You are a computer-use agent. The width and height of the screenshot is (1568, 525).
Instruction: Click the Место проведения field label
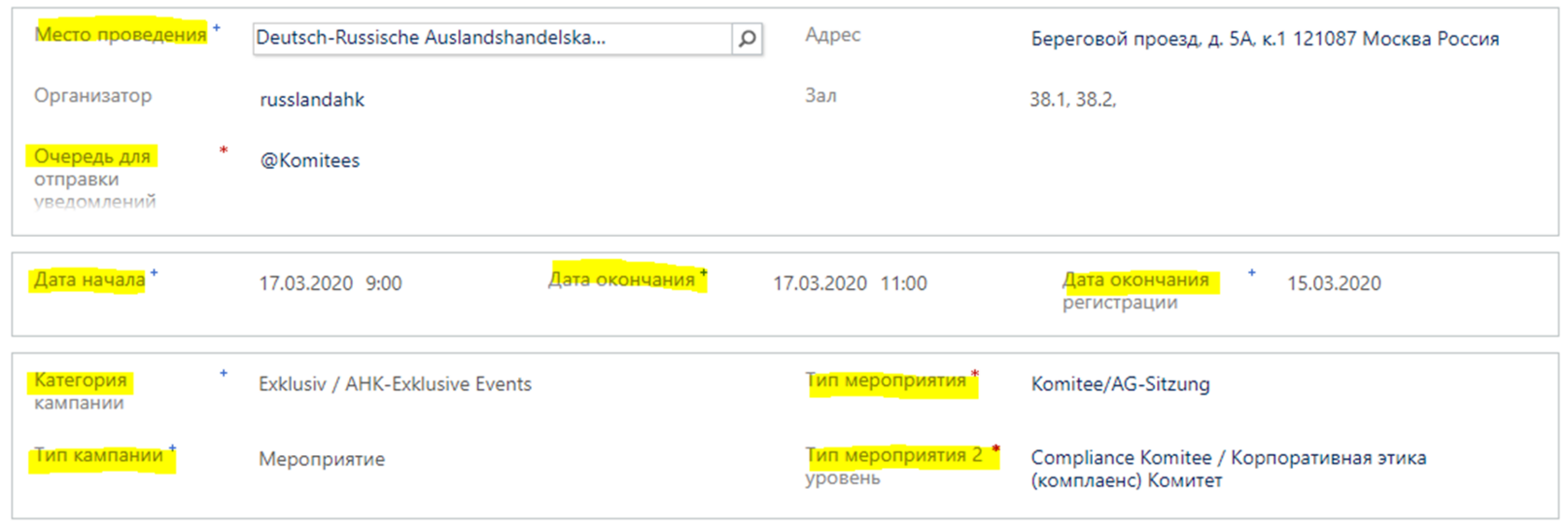(x=120, y=35)
